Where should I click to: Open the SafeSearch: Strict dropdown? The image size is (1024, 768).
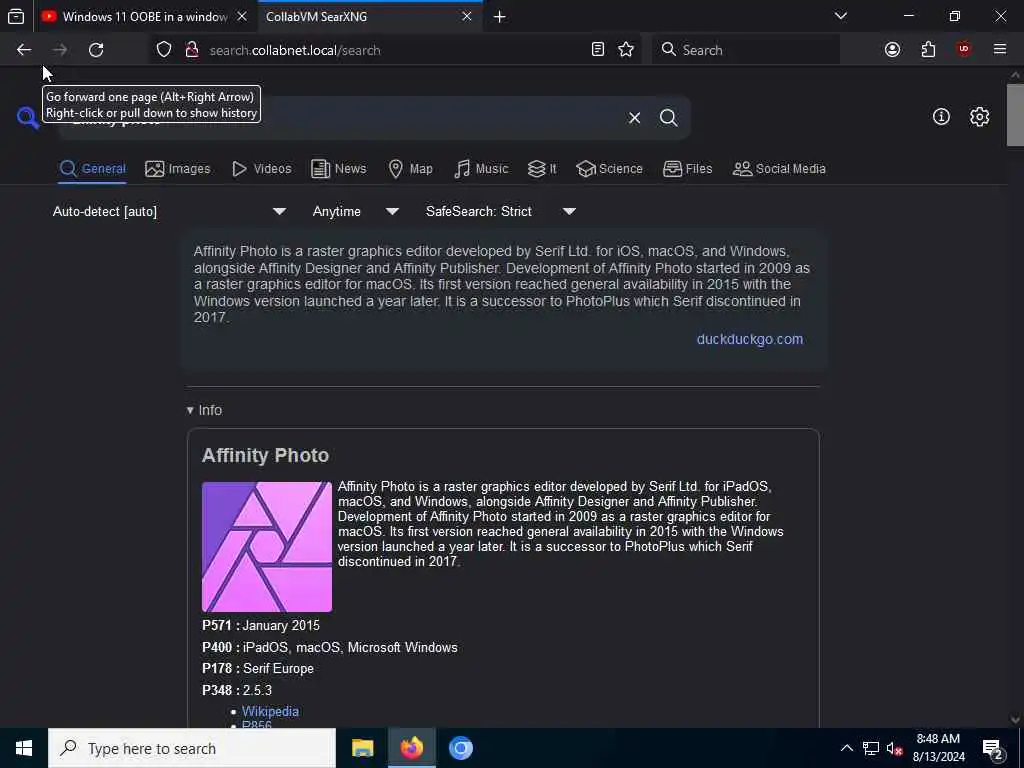coord(500,212)
